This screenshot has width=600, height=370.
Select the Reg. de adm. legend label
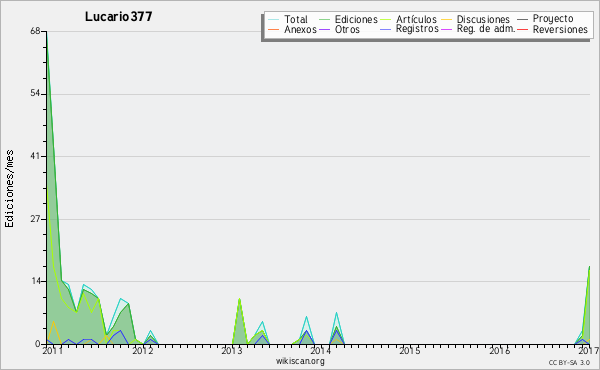click(486, 29)
